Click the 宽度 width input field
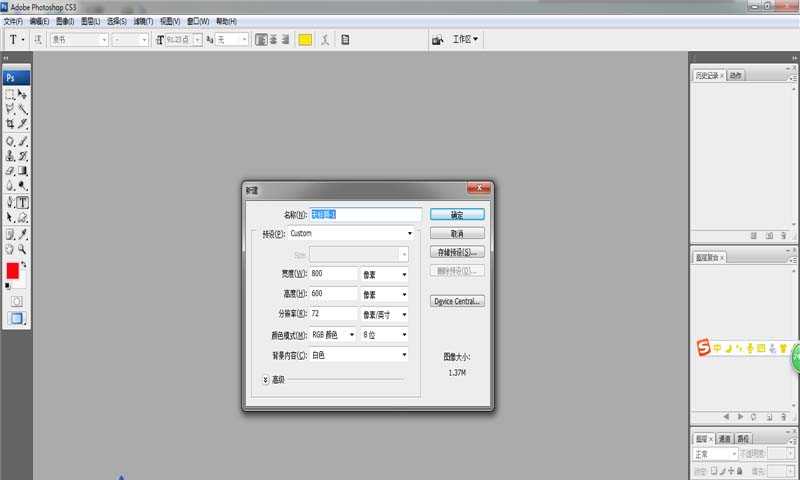The width and height of the screenshot is (800, 480). coord(333,273)
